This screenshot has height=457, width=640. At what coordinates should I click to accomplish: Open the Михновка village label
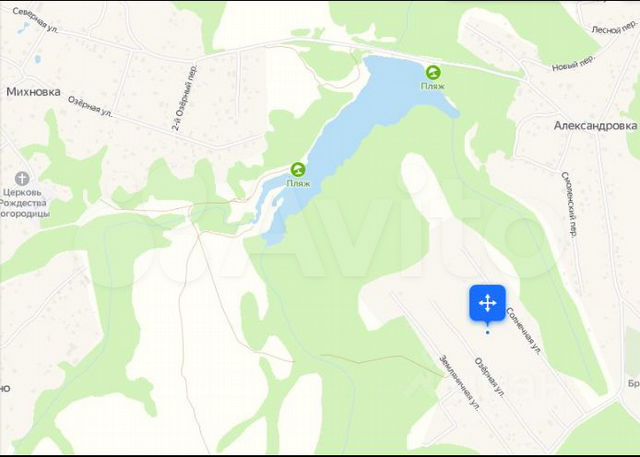pyautogui.click(x=33, y=92)
